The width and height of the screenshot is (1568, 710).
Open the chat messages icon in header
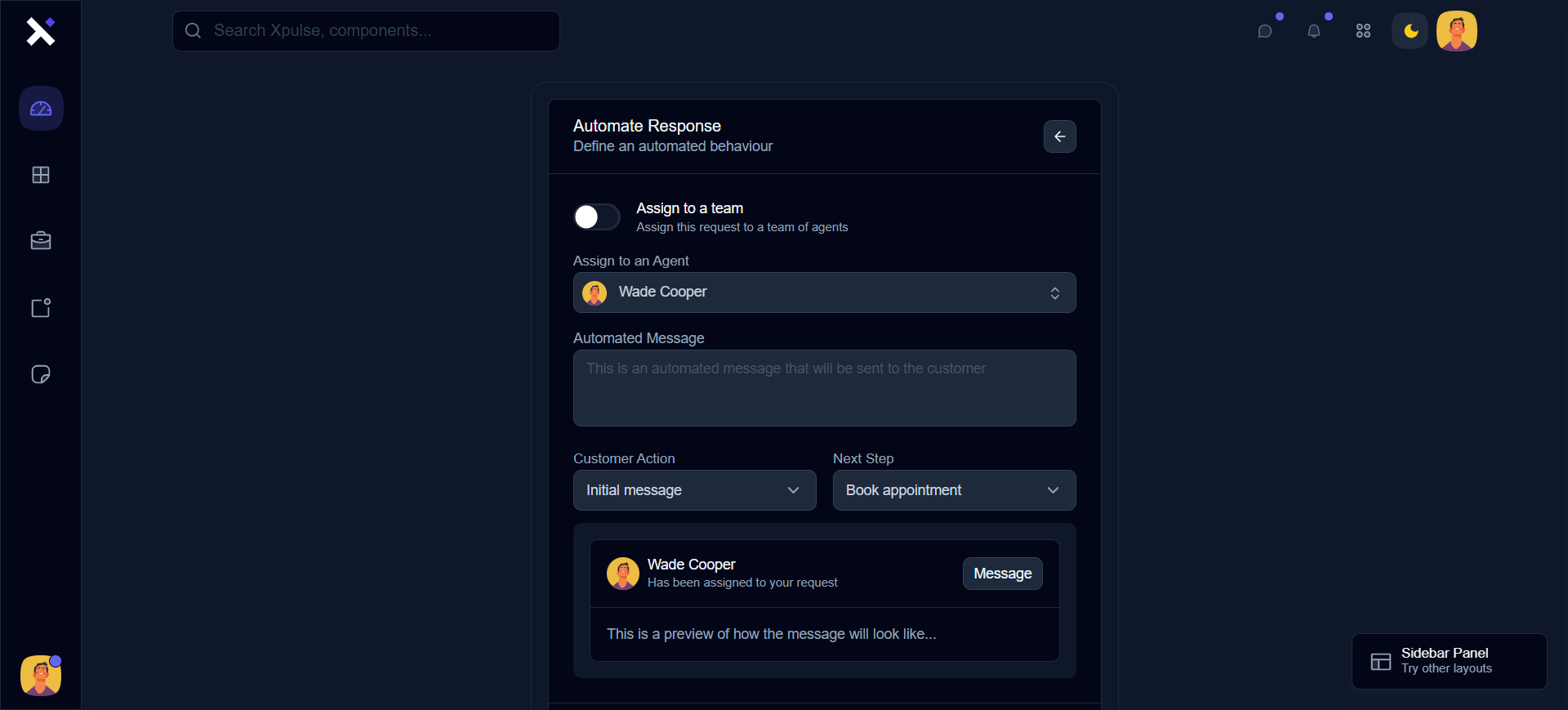1265,31
